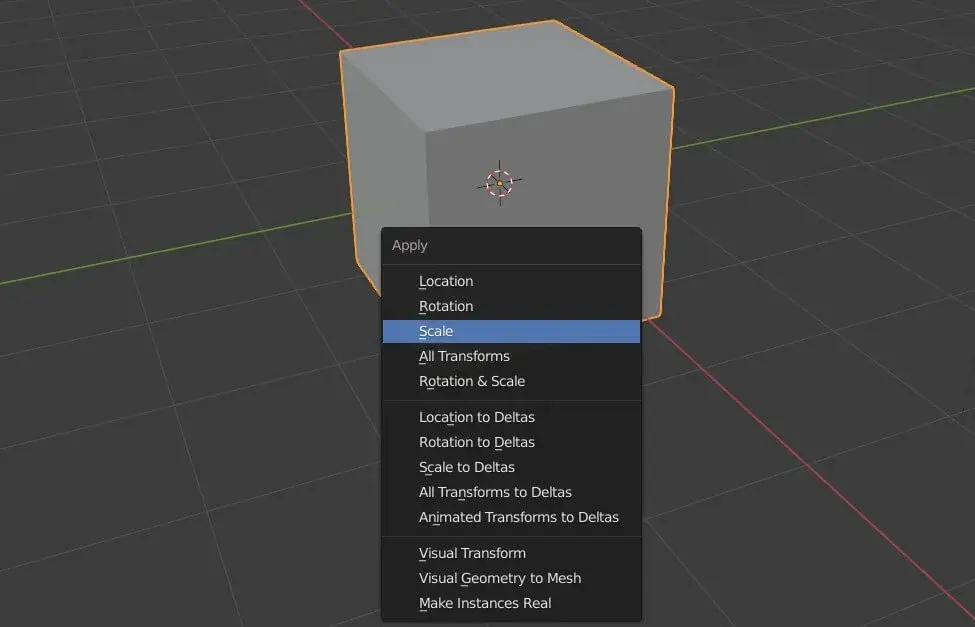The width and height of the screenshot is (975, 627).
Task: Select Animated Transforms to Deltas
Action: click(511, 517)
